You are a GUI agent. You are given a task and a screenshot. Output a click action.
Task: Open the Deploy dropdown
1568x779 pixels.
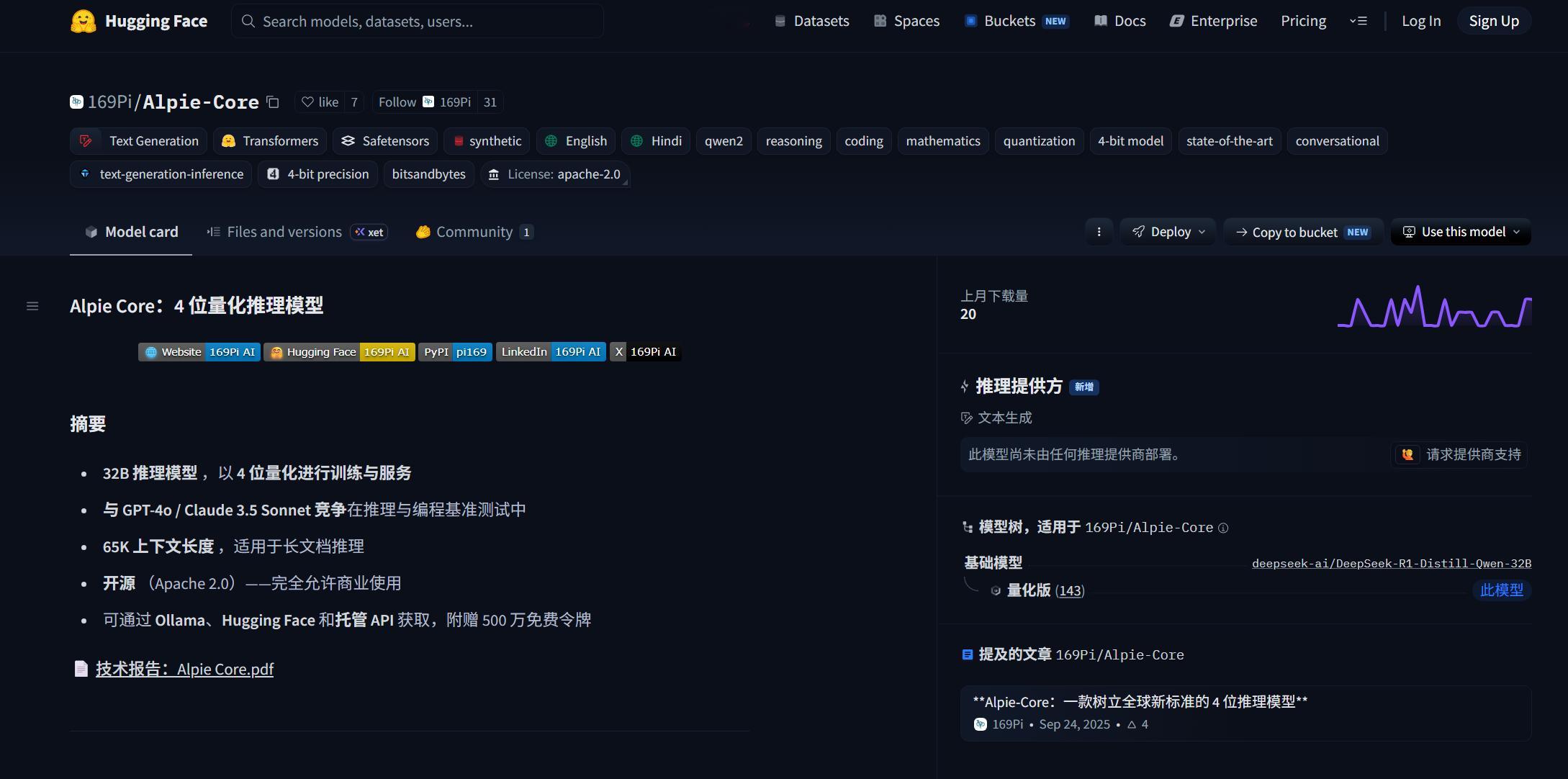tap(1168, 232)
